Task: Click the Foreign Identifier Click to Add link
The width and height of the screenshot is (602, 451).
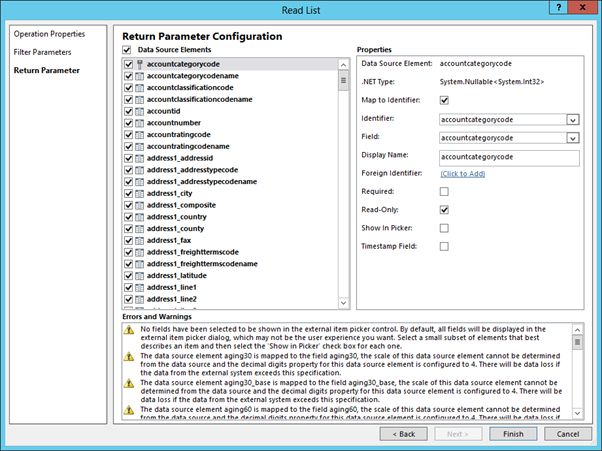Action: pyautogui.click(x=463, y=173)
